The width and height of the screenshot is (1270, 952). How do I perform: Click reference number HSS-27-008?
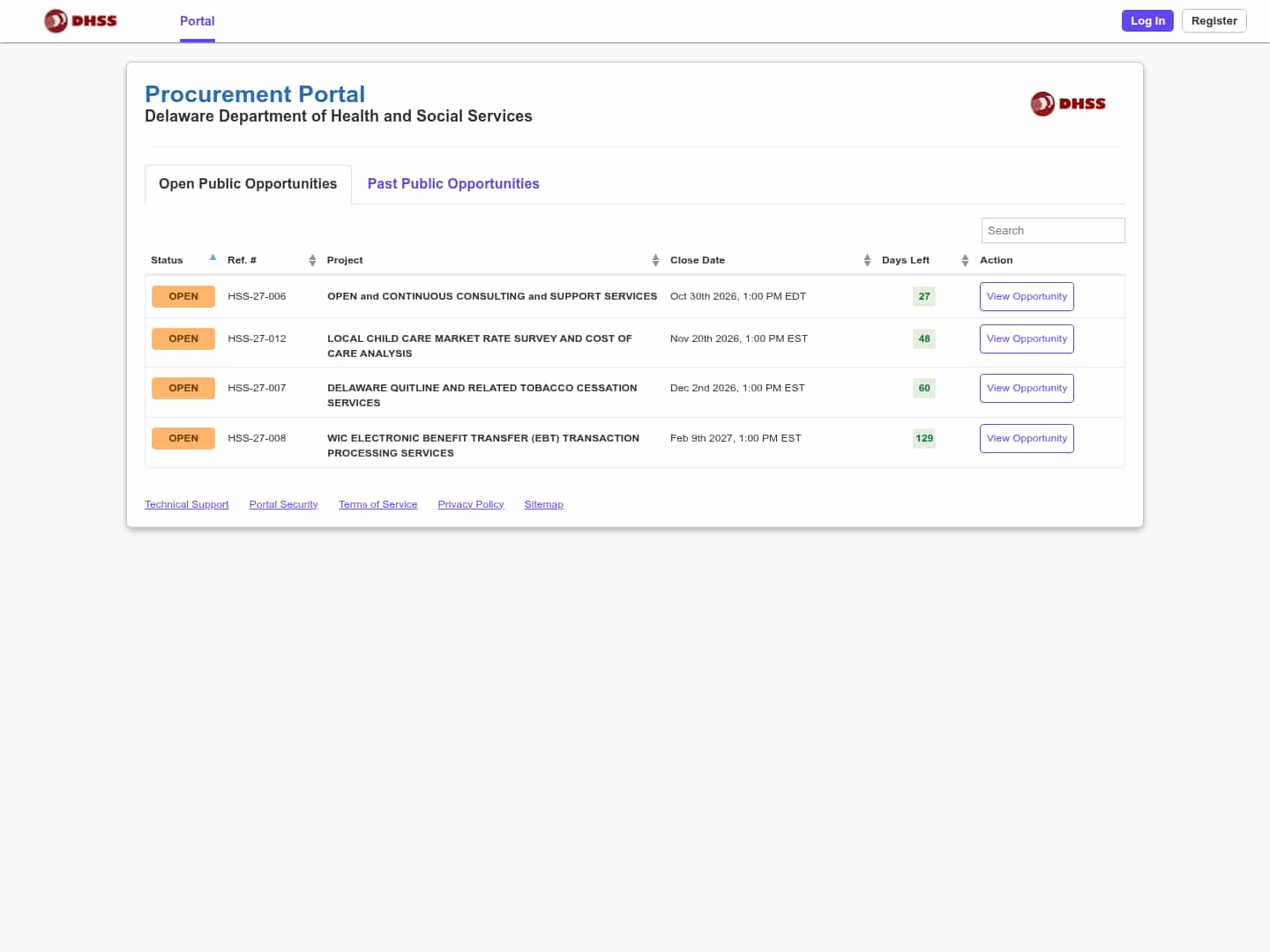[x=257, y=438]
